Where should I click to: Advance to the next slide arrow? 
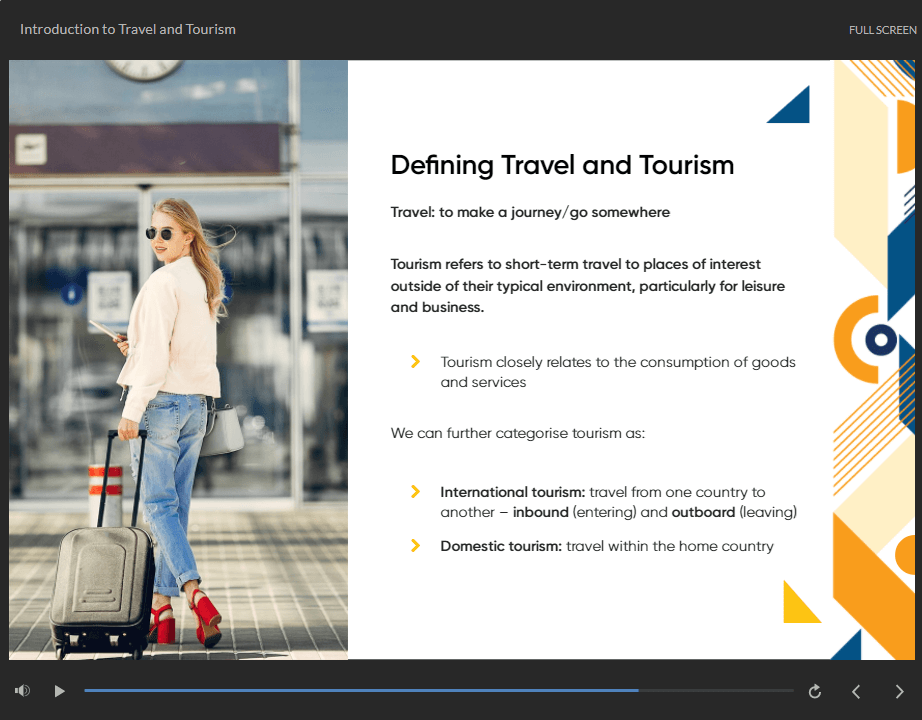(899, 691)
